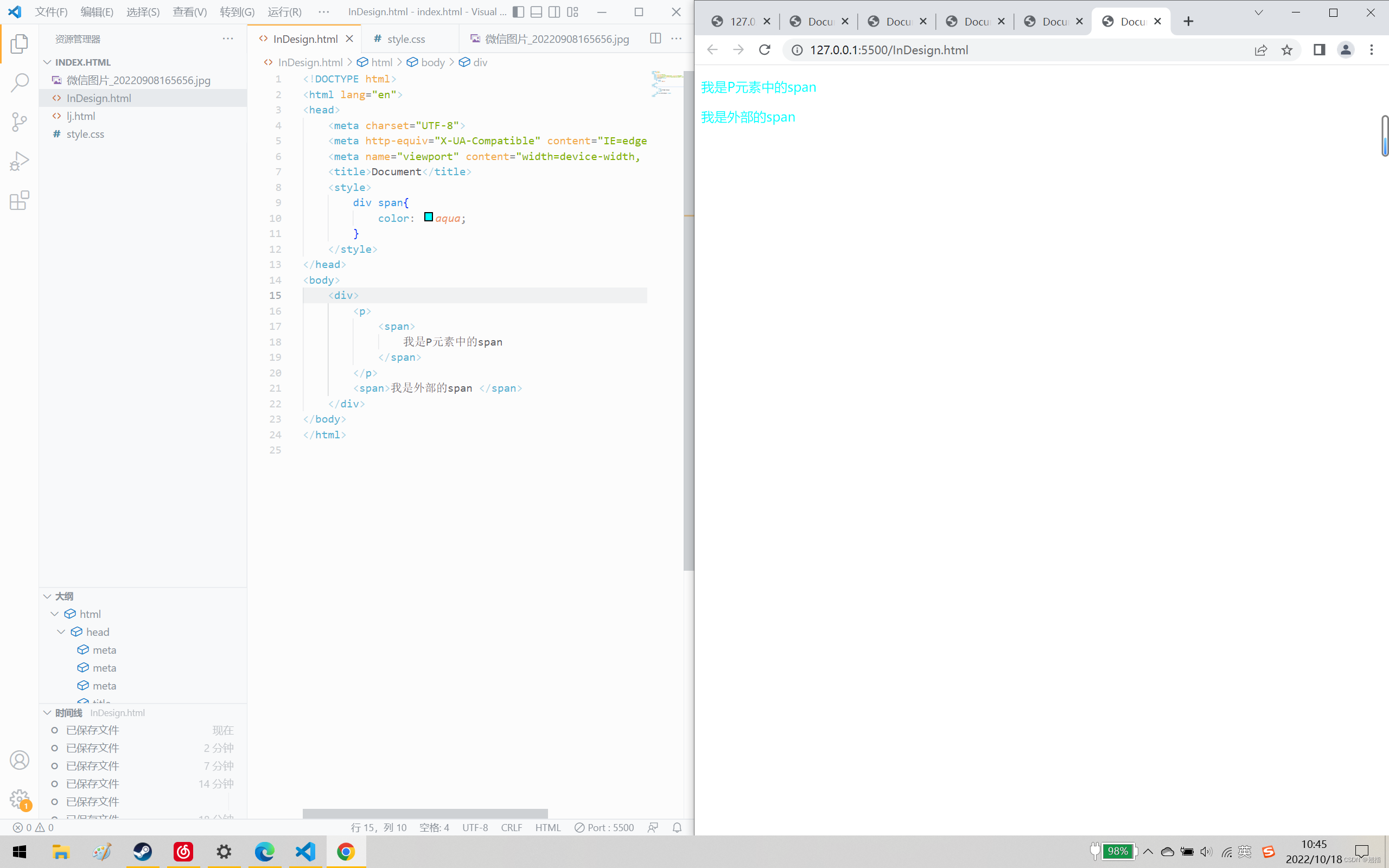
Task: Open the Source Control panel
Action: 19,122
